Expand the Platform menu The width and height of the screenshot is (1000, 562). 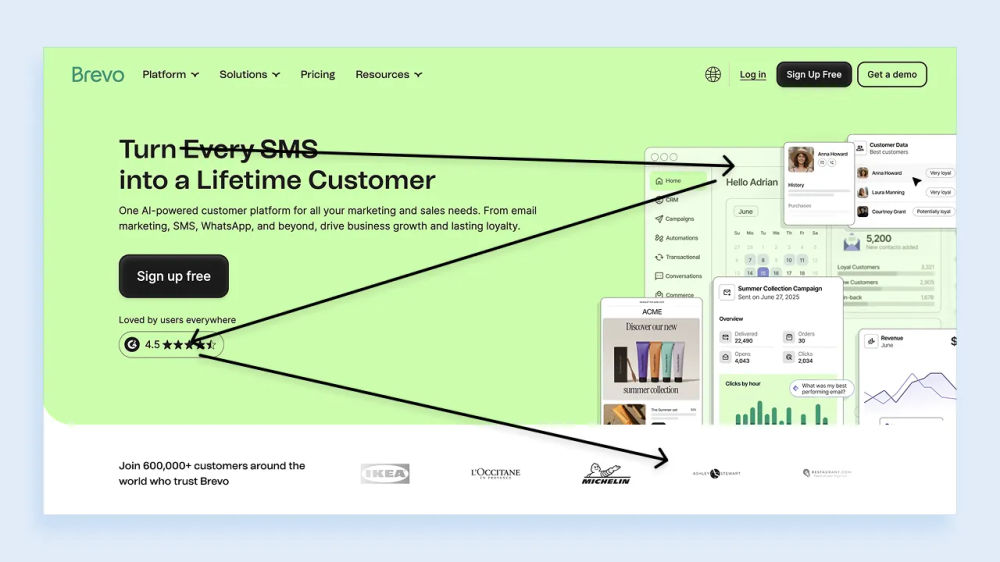(x=170, y=75)
